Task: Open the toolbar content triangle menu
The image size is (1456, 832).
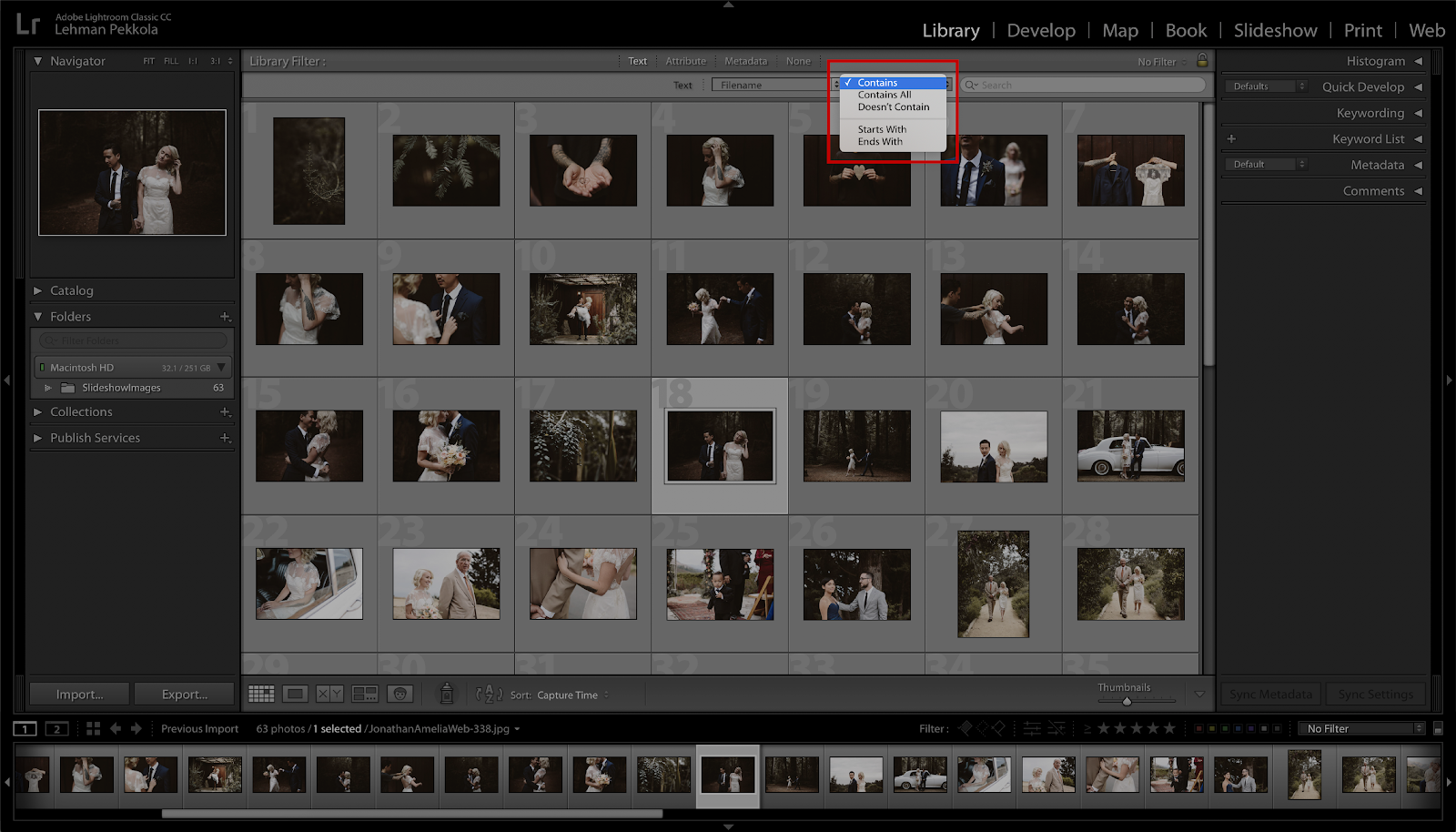Action: point(1199,695)
